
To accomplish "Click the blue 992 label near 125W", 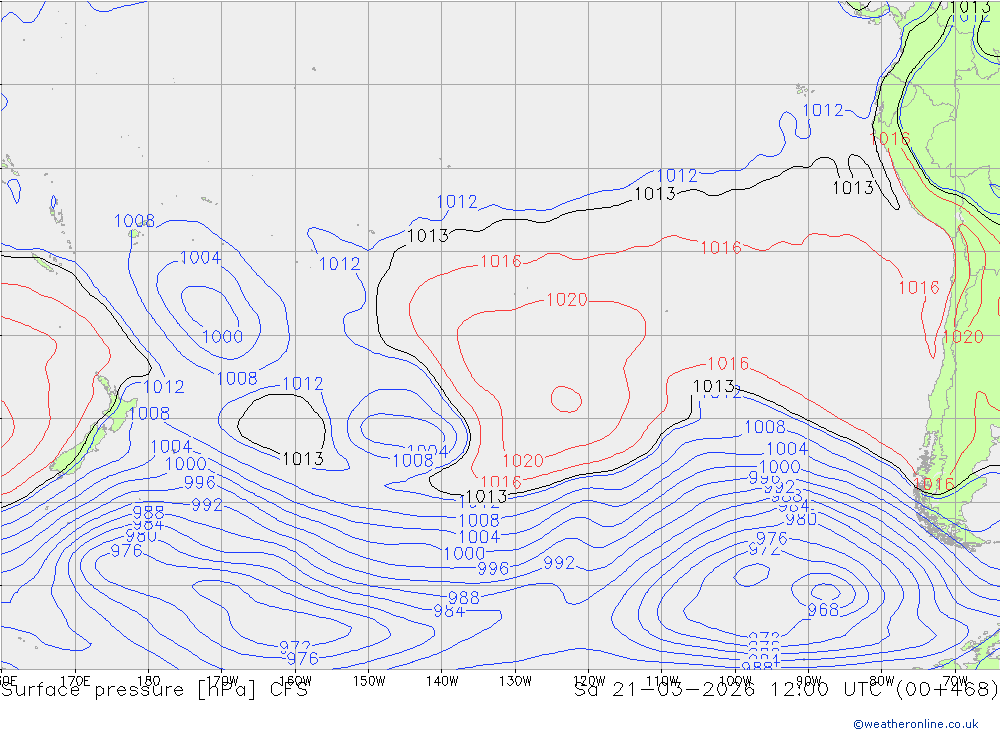I will point(559,563).
